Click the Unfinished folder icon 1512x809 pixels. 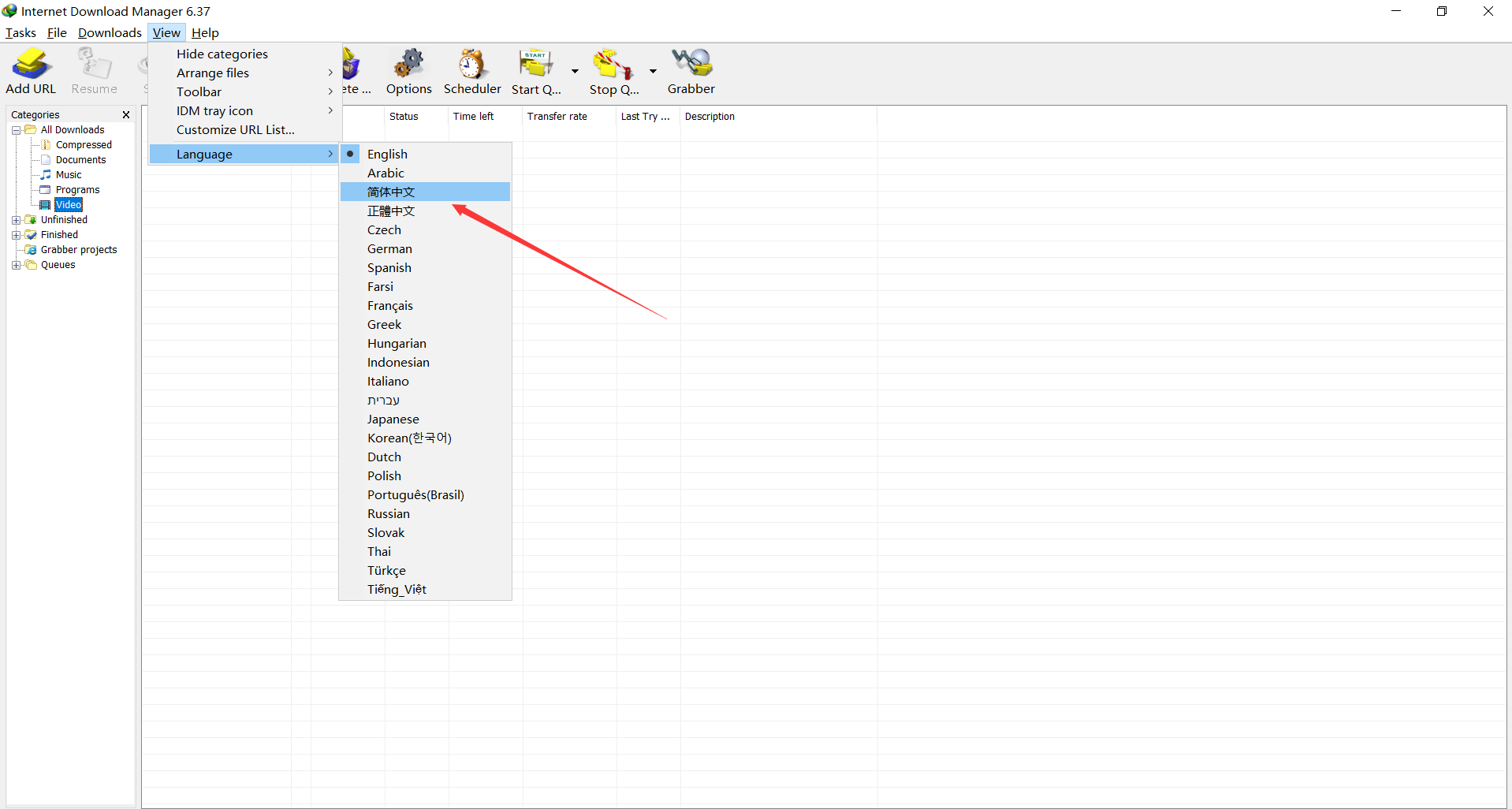point(31,220)
